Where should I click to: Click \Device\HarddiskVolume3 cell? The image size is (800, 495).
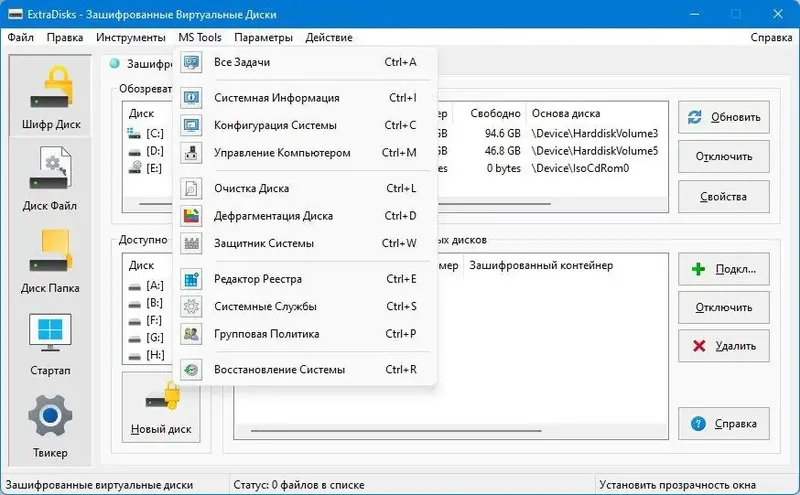(594, 134)
